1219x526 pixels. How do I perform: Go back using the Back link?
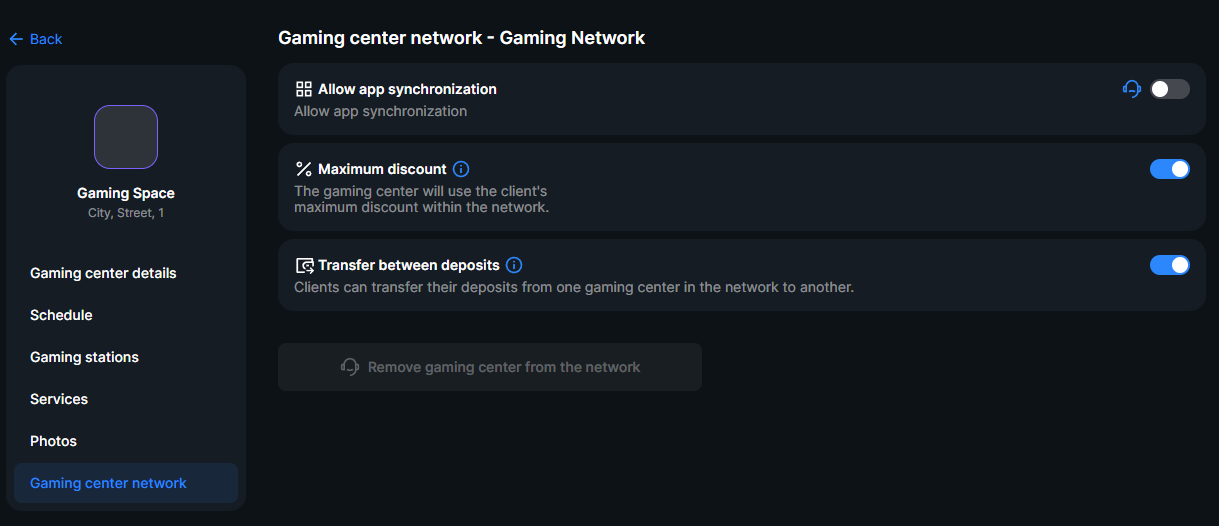point(35,39)
